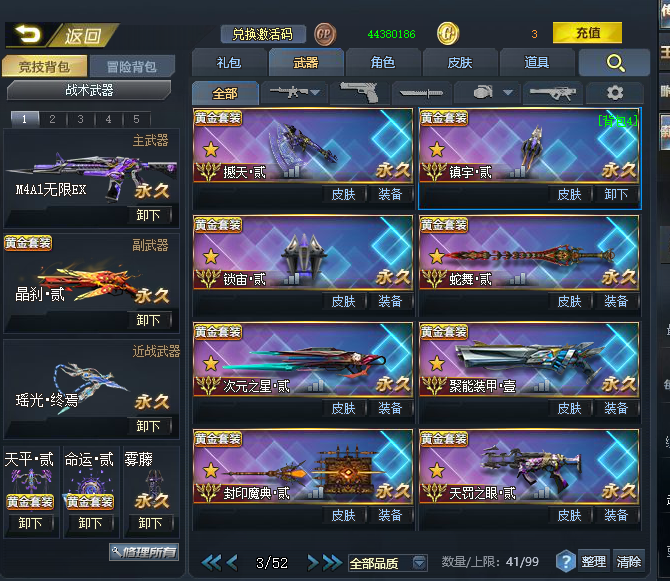Open the 全部品质 quality dropdown

click(x=388, y=563)
